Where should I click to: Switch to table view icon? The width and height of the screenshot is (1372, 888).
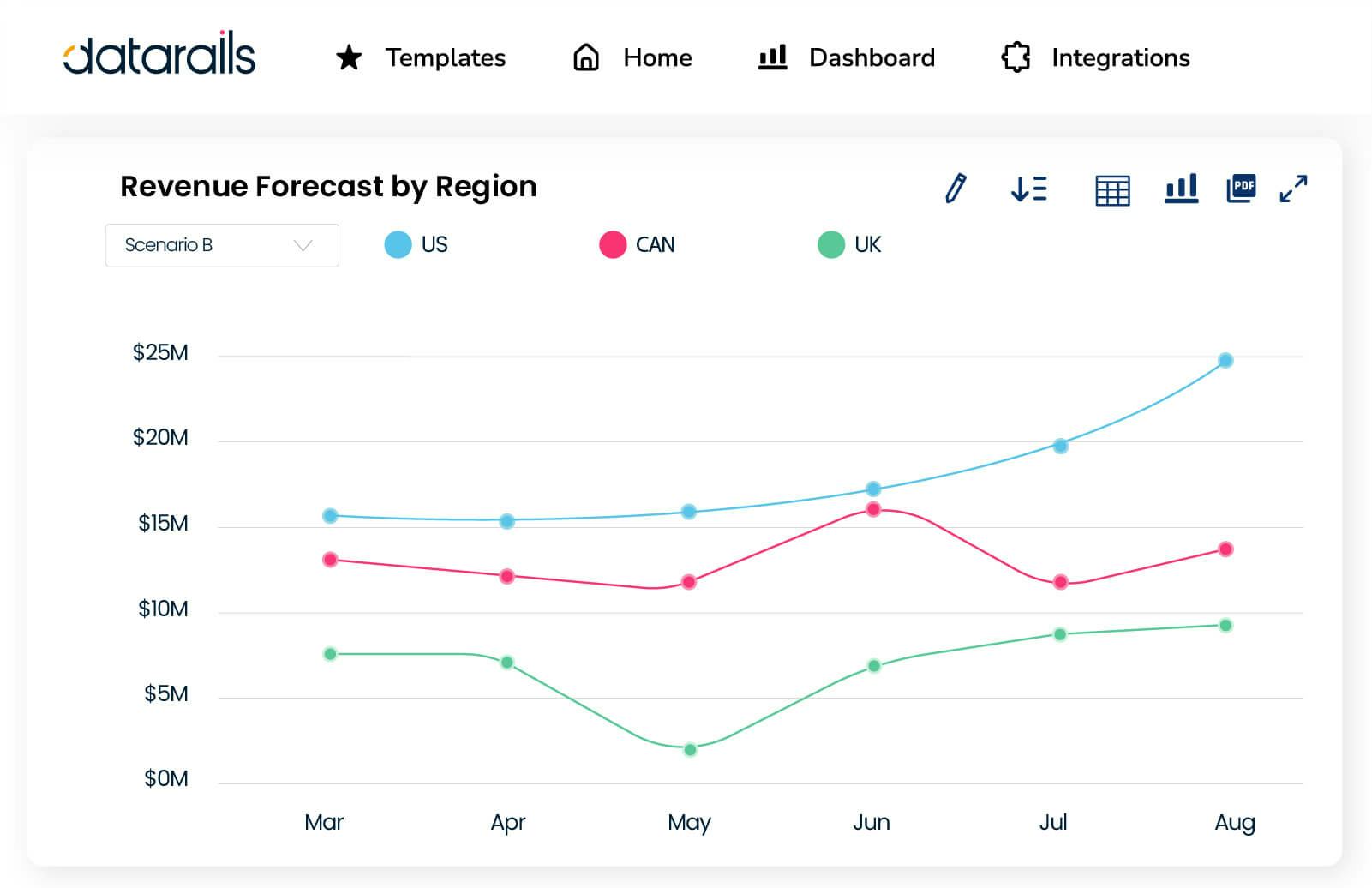(x=1111, y=190)
